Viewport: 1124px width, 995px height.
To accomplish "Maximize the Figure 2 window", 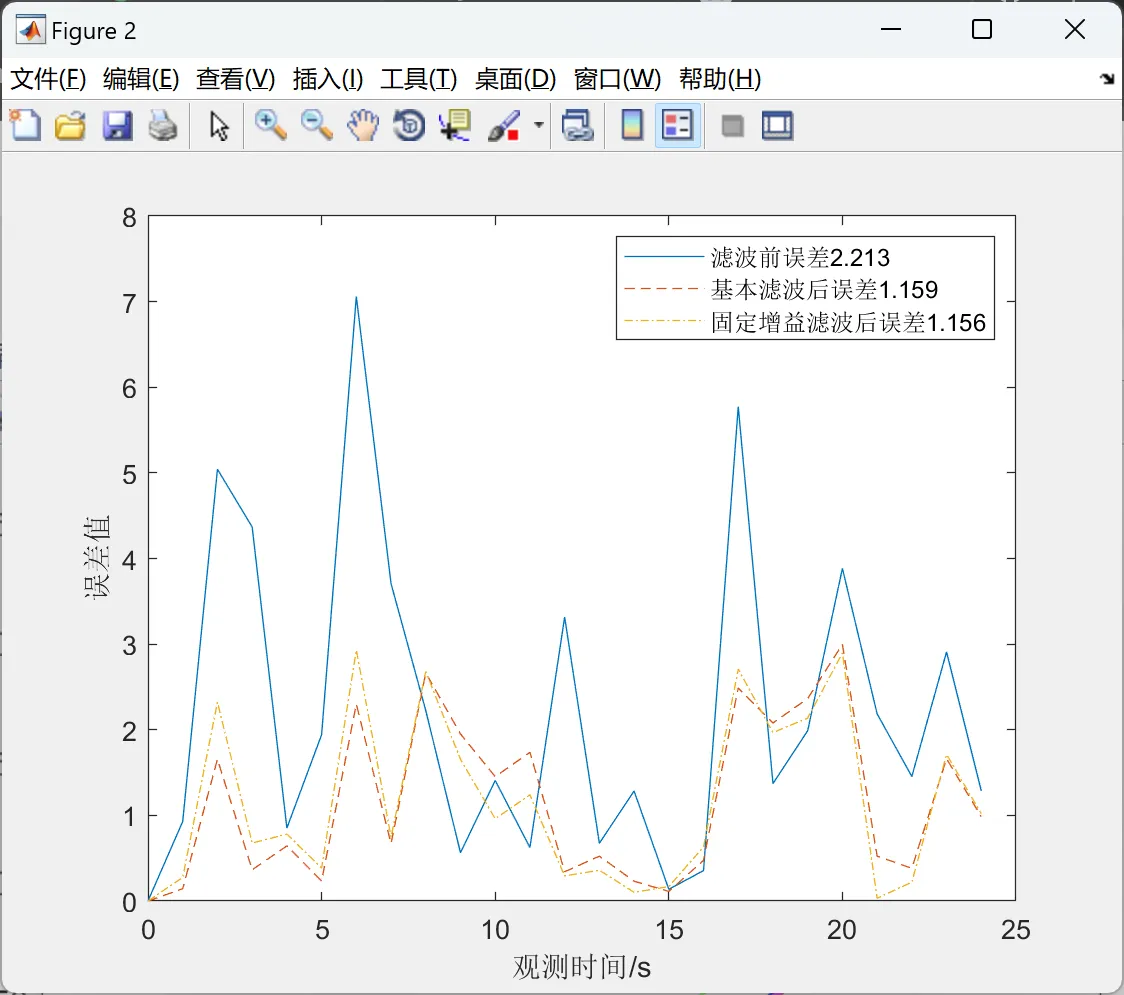I will tap(982, 29).
